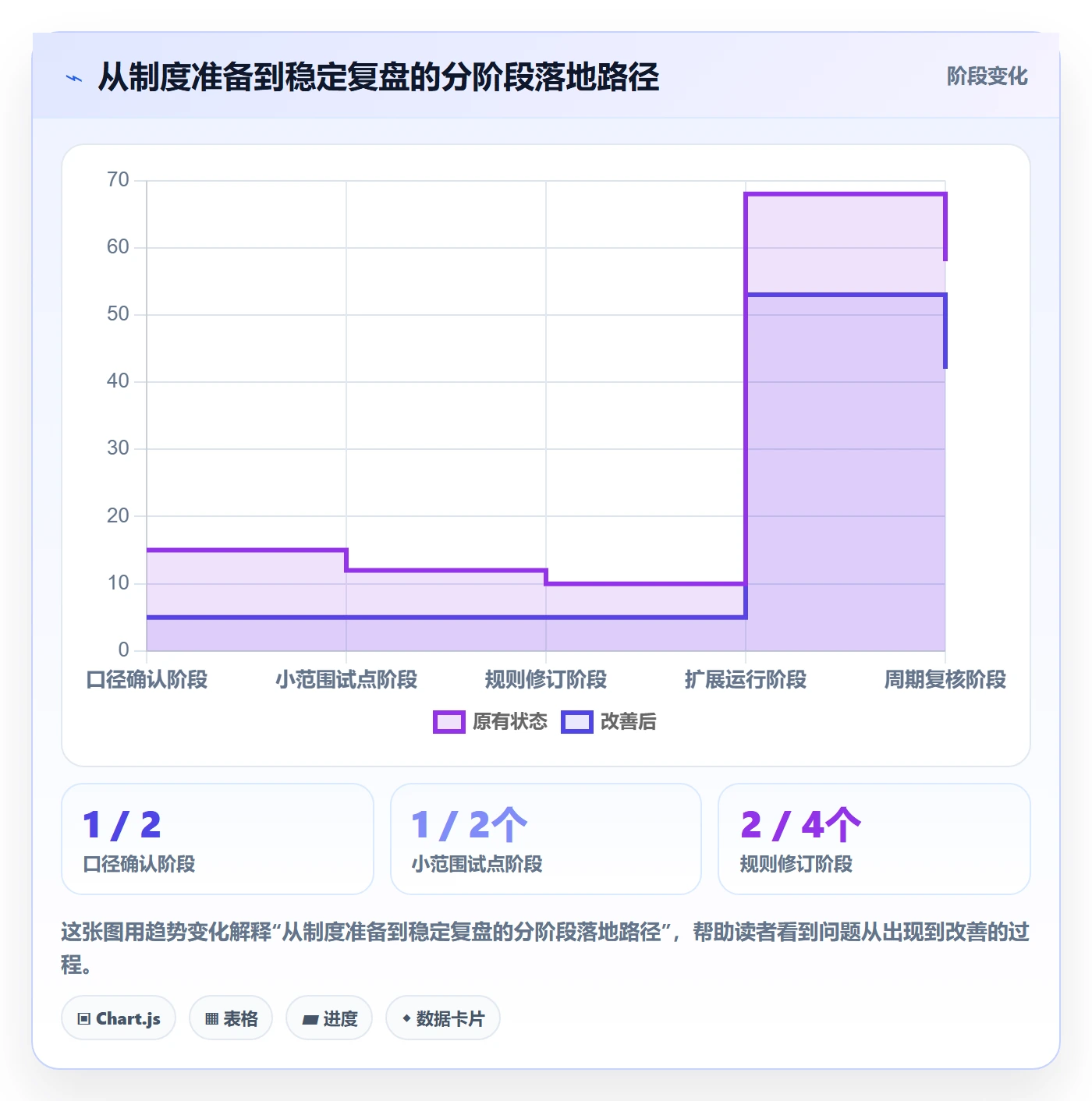The width and height of the screenshot is (1092, 1101).
Task: Click the 10 y-axis tick value
Action: click(x=118, y=583)
